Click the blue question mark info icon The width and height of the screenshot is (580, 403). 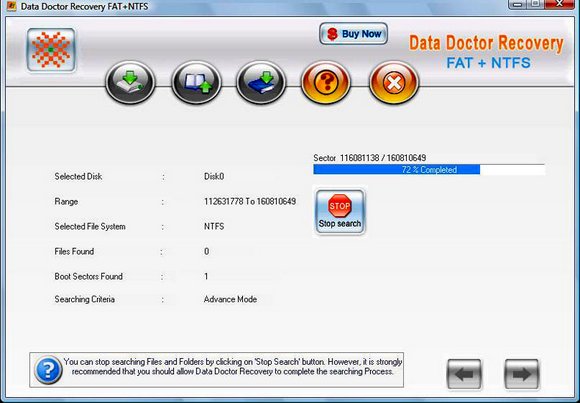(x=48, y=370)
